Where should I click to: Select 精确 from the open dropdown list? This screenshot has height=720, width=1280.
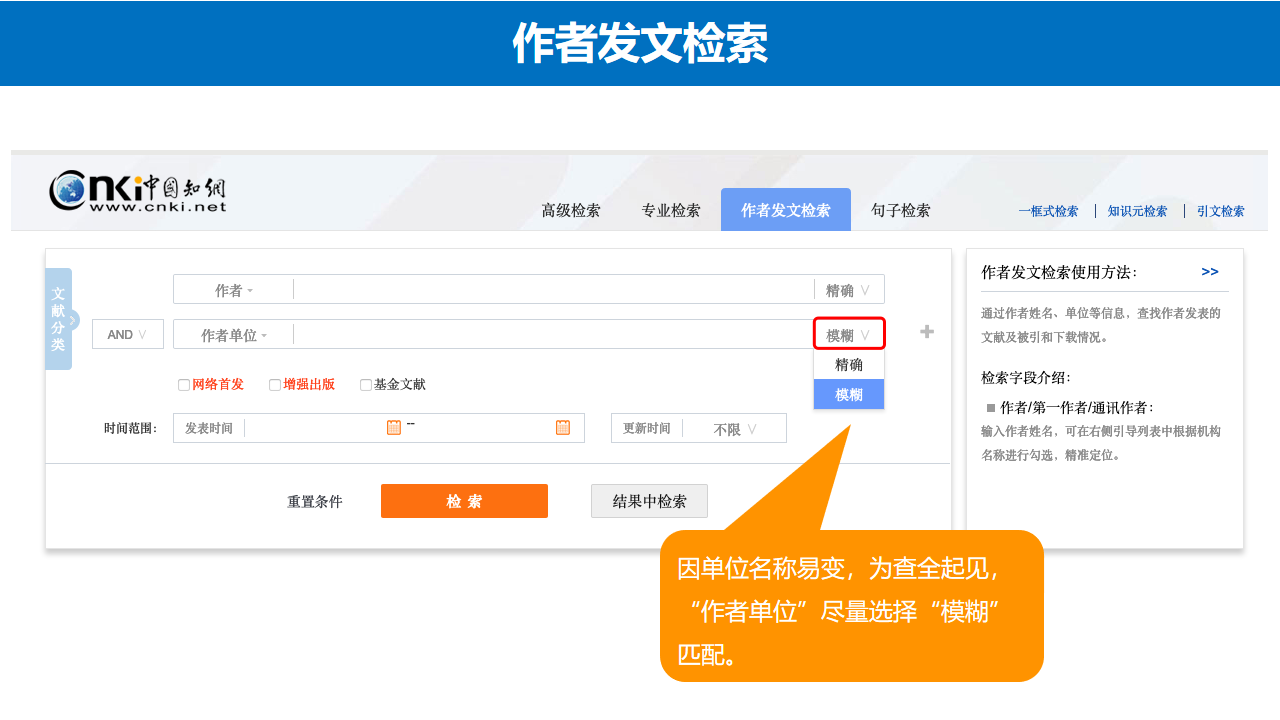pyautogui.click(x=849, y=365)
